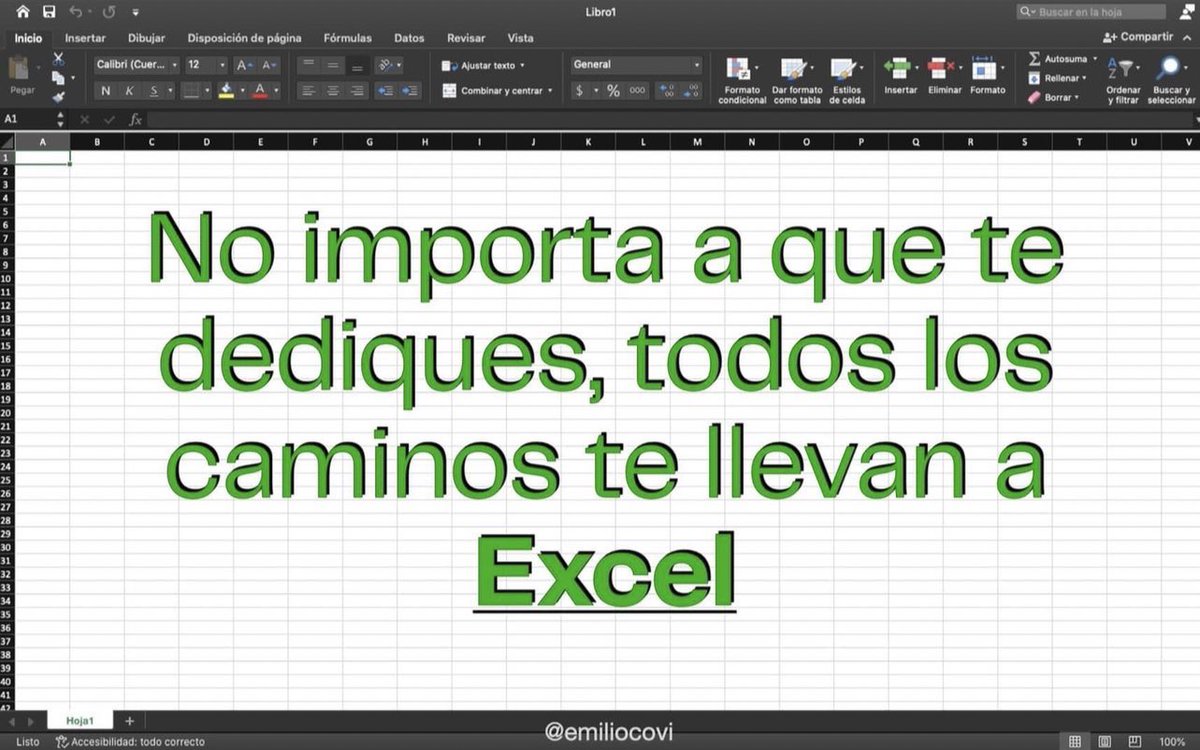Apply percent style format
The image size is (1200, 750).
[613, 91]
